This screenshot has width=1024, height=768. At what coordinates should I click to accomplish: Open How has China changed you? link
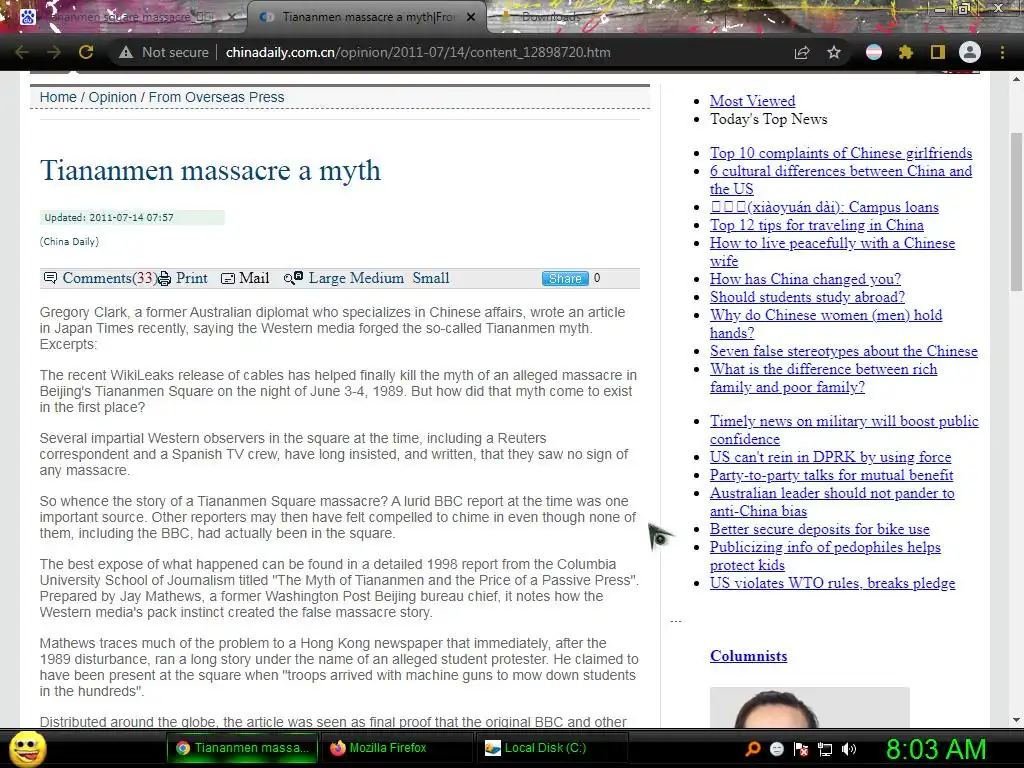tap(805, 279)
